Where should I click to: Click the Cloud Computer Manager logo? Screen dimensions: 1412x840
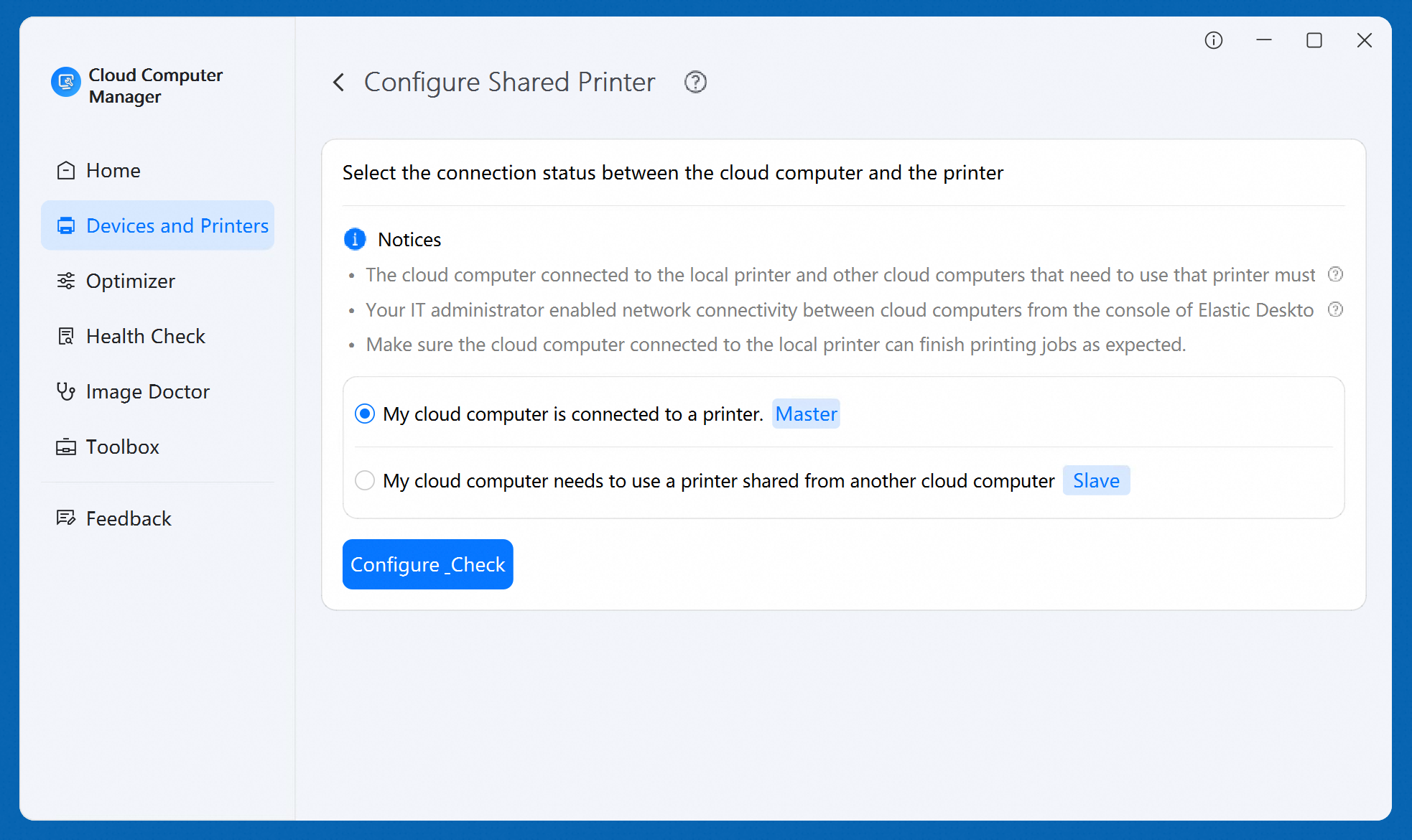(x=65, y=83)
